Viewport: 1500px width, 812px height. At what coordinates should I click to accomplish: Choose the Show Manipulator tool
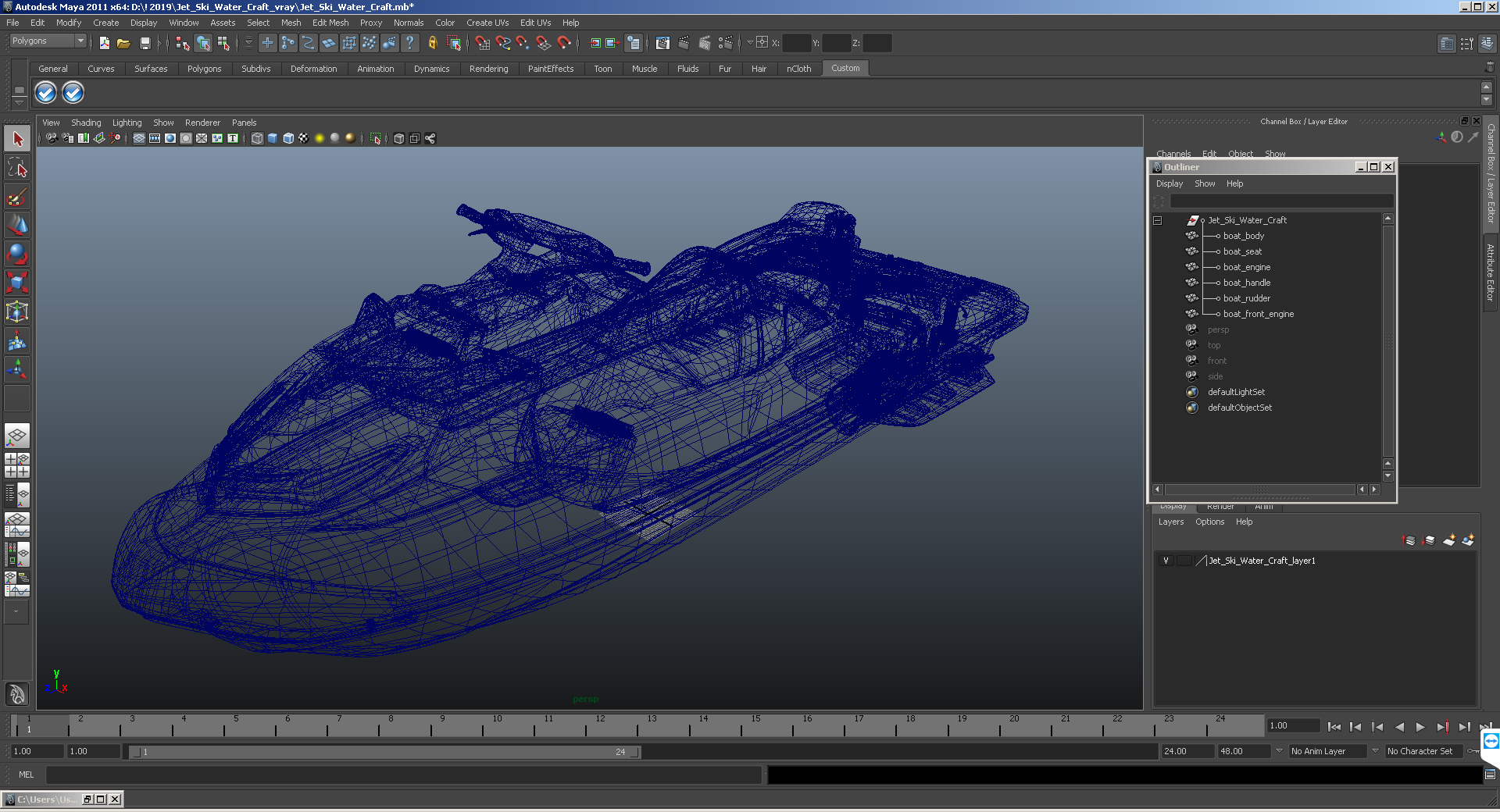point(17,369)
